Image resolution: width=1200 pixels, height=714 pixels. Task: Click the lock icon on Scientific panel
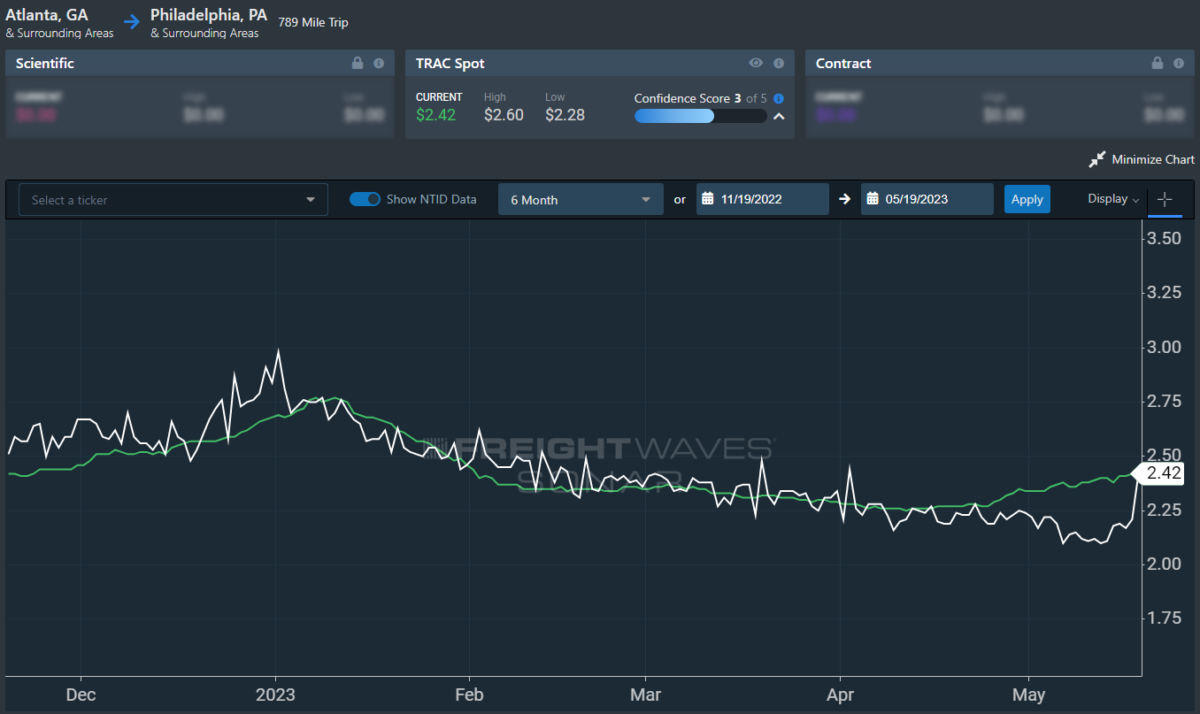click(x=357, y=63)
